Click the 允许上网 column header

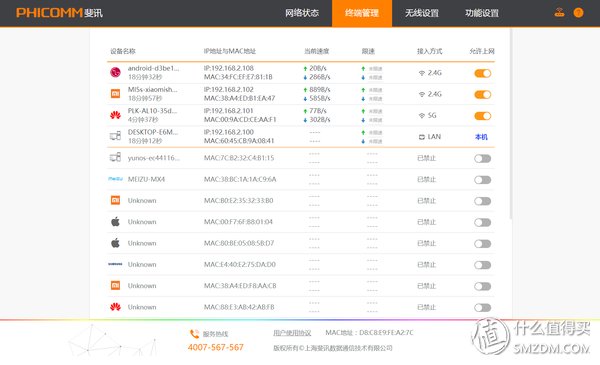click(482, 51)
